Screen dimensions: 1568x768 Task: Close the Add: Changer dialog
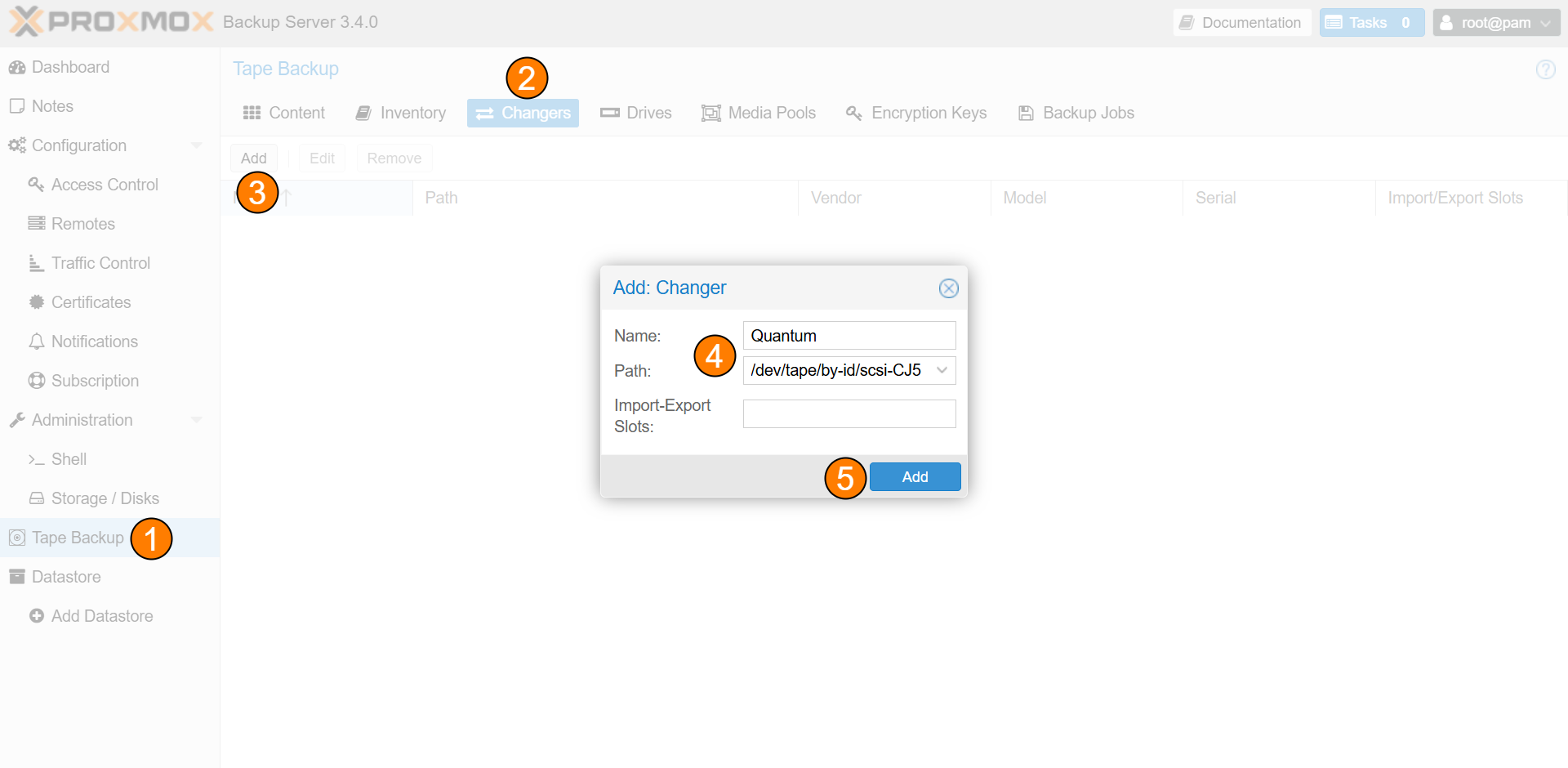(x=948, y=288)
